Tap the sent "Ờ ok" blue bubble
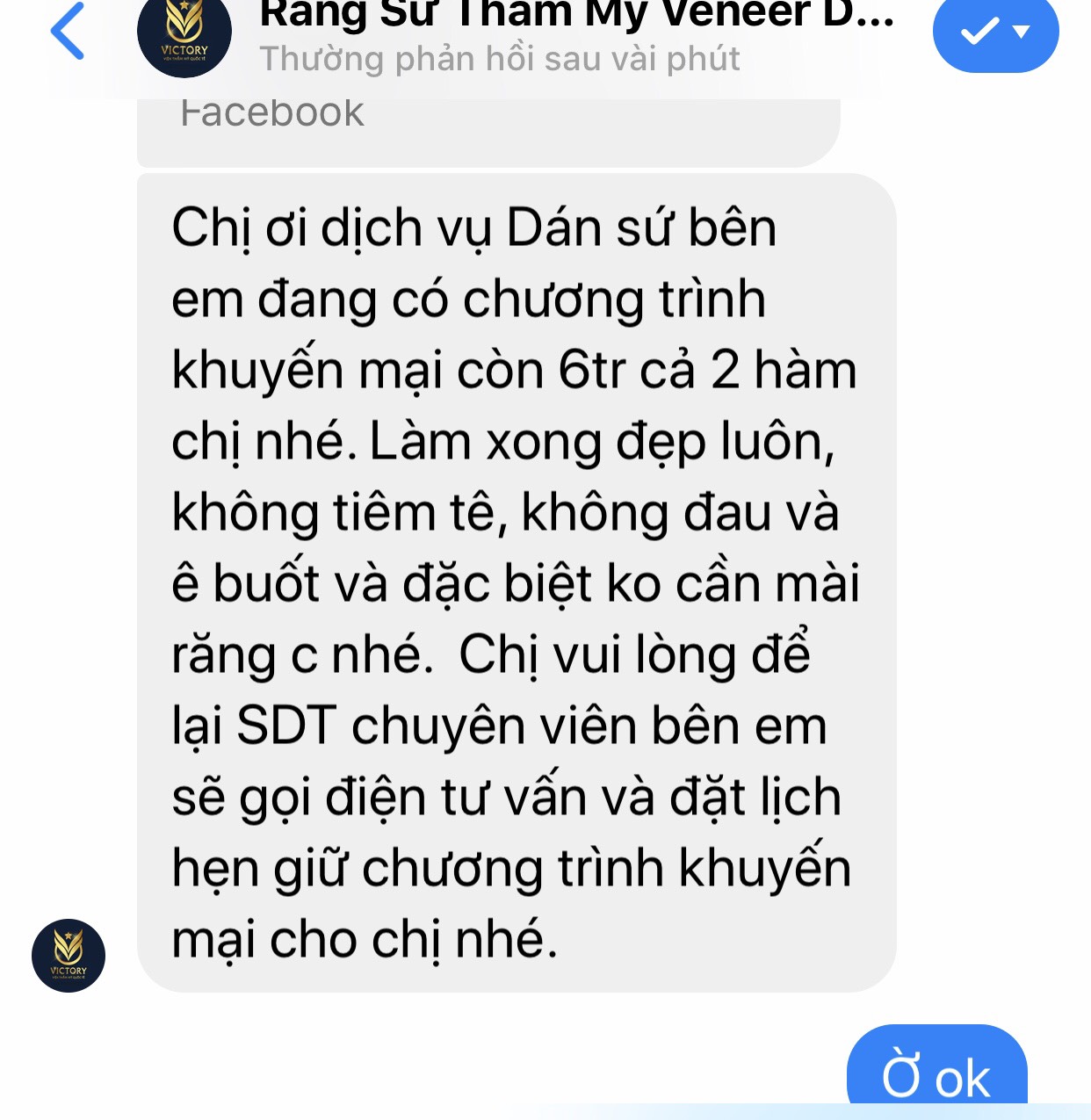 pyautogui.click(x=936, y=1066)
